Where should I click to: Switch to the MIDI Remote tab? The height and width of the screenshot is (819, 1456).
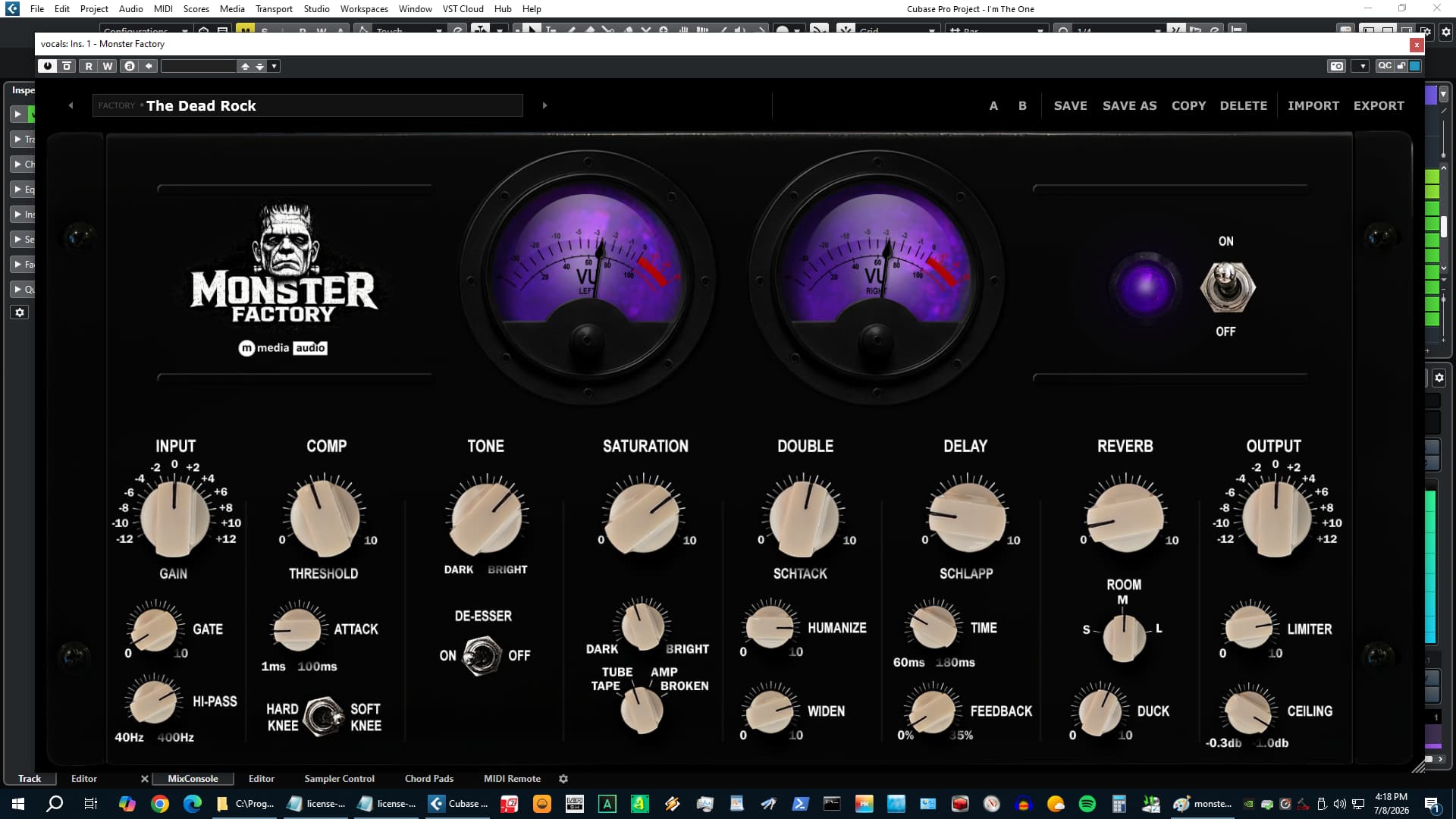pos(512,778)
